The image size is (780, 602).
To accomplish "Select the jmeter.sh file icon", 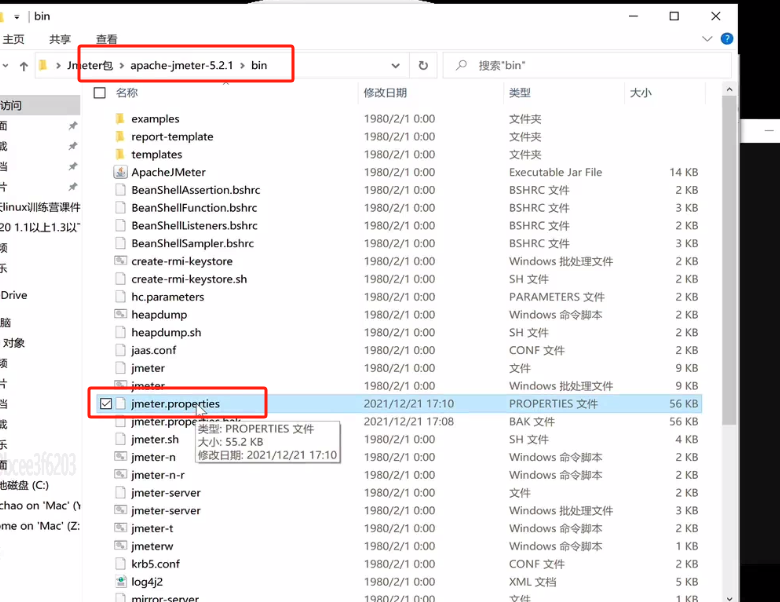I will 120,439.
